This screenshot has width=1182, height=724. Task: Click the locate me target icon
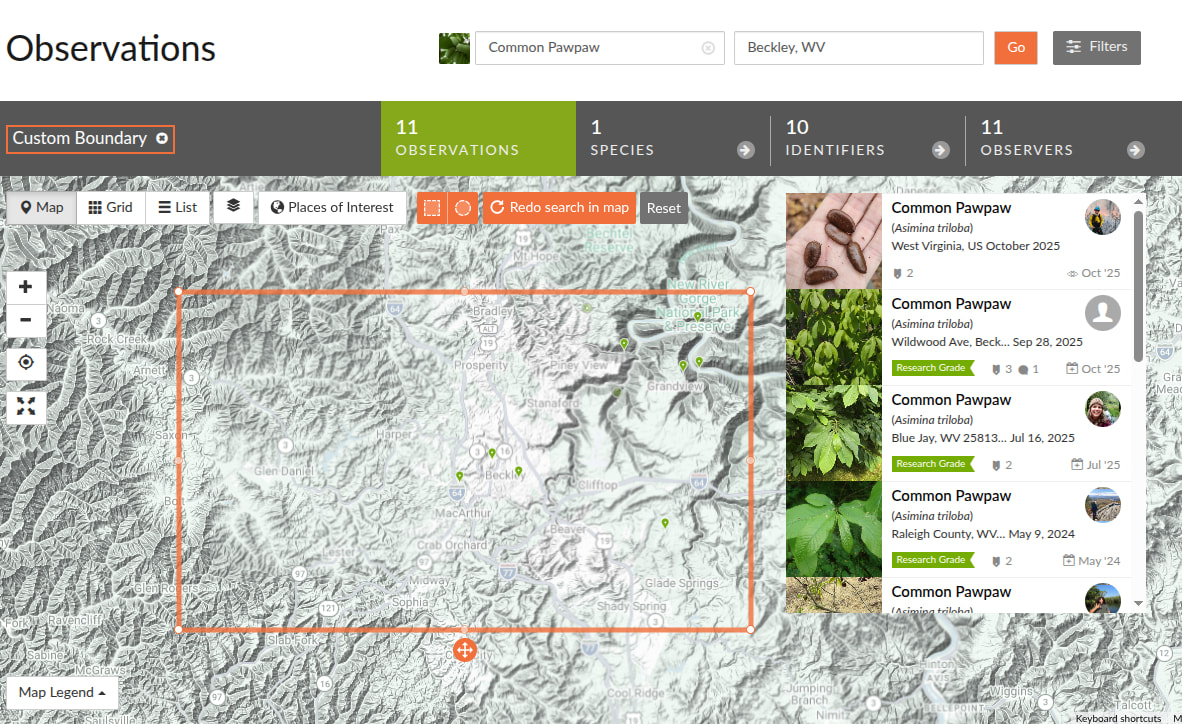26,362
